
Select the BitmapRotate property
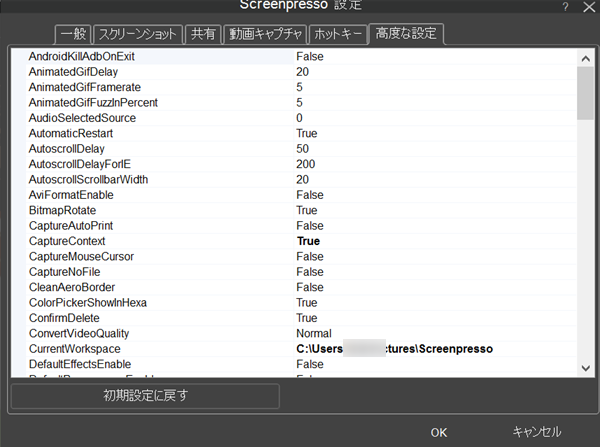[62, 210]
